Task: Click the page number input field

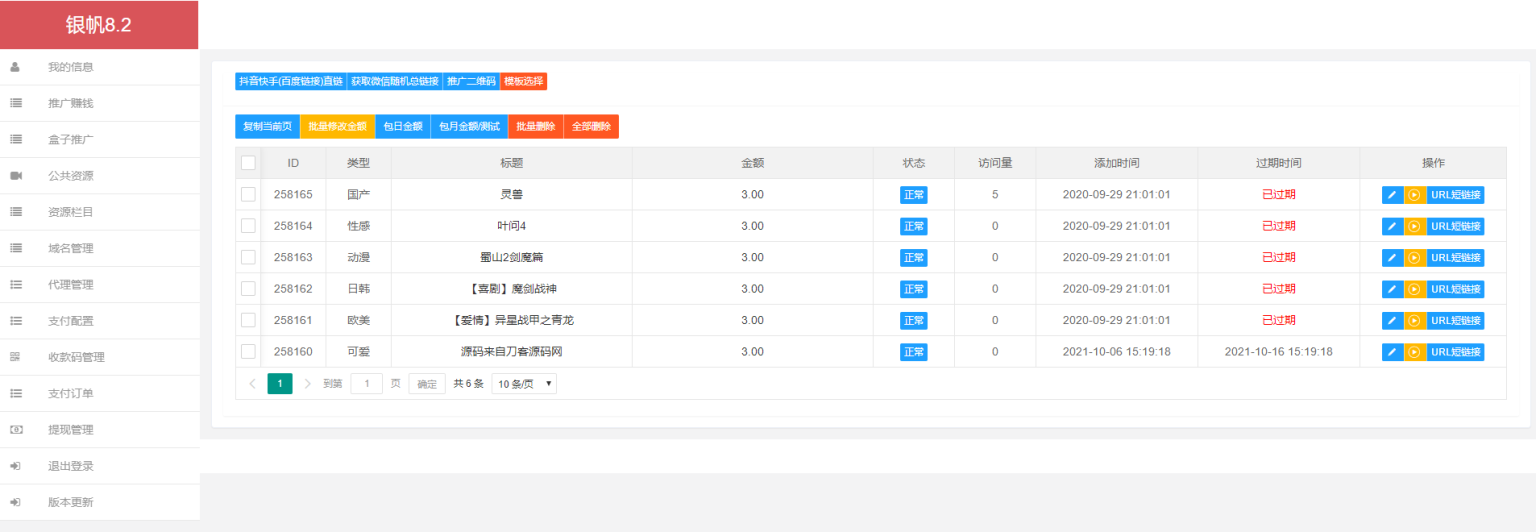Action: coord(366,384)
